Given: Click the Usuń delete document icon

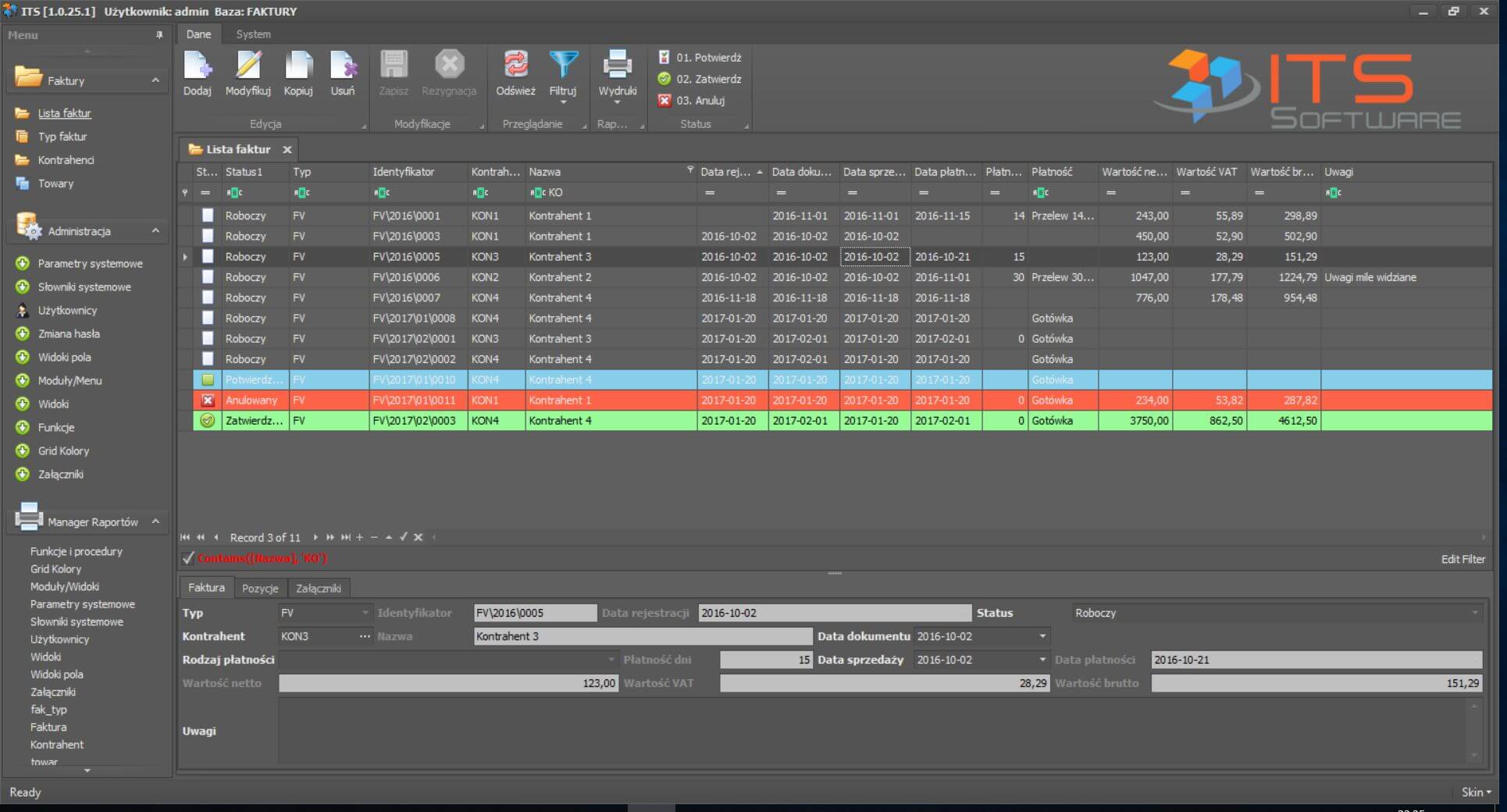Looking at the screenshot, I should 343,66.
